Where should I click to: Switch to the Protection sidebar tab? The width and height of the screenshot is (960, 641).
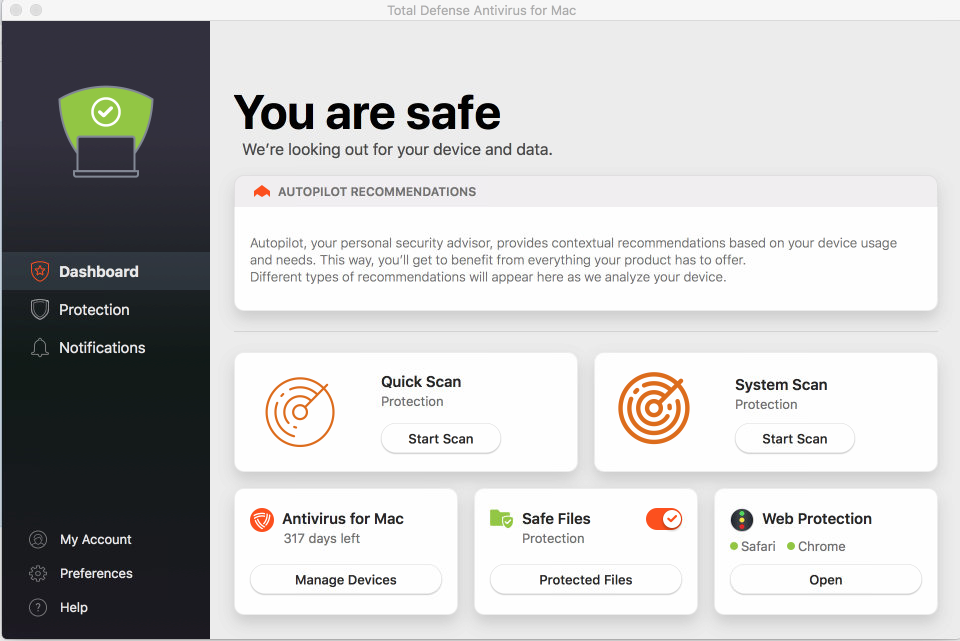94,310
